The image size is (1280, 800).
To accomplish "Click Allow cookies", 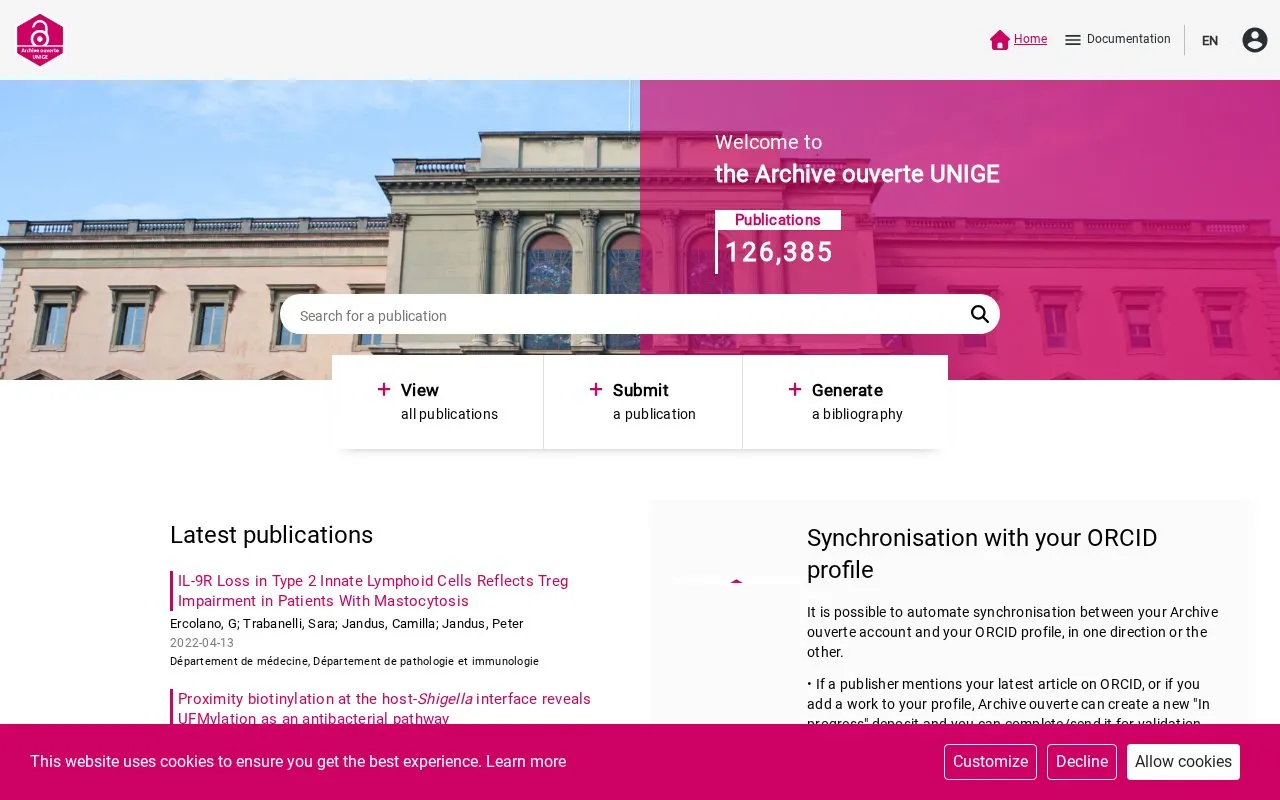I will pyautogui.click(x=1183, y=762).
